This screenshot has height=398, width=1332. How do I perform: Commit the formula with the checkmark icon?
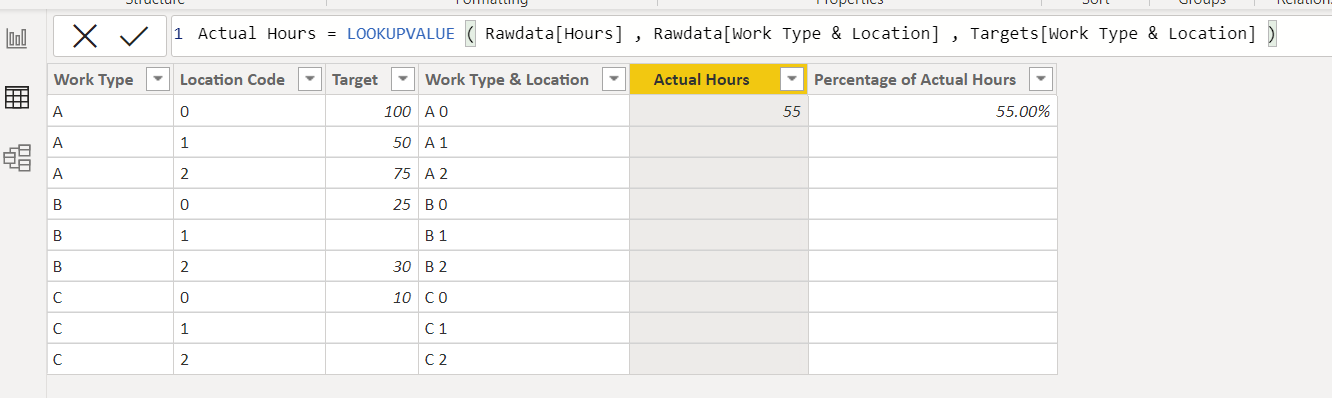click(x=133, y=37)
